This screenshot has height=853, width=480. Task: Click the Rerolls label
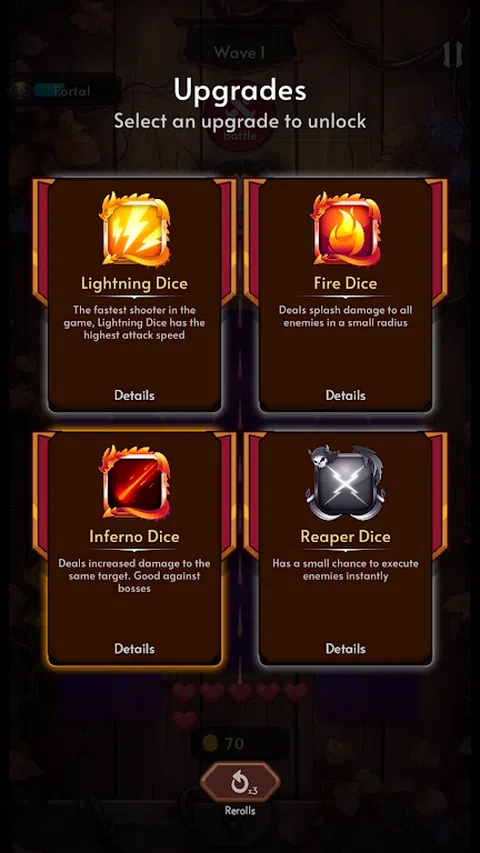(240, 811)
